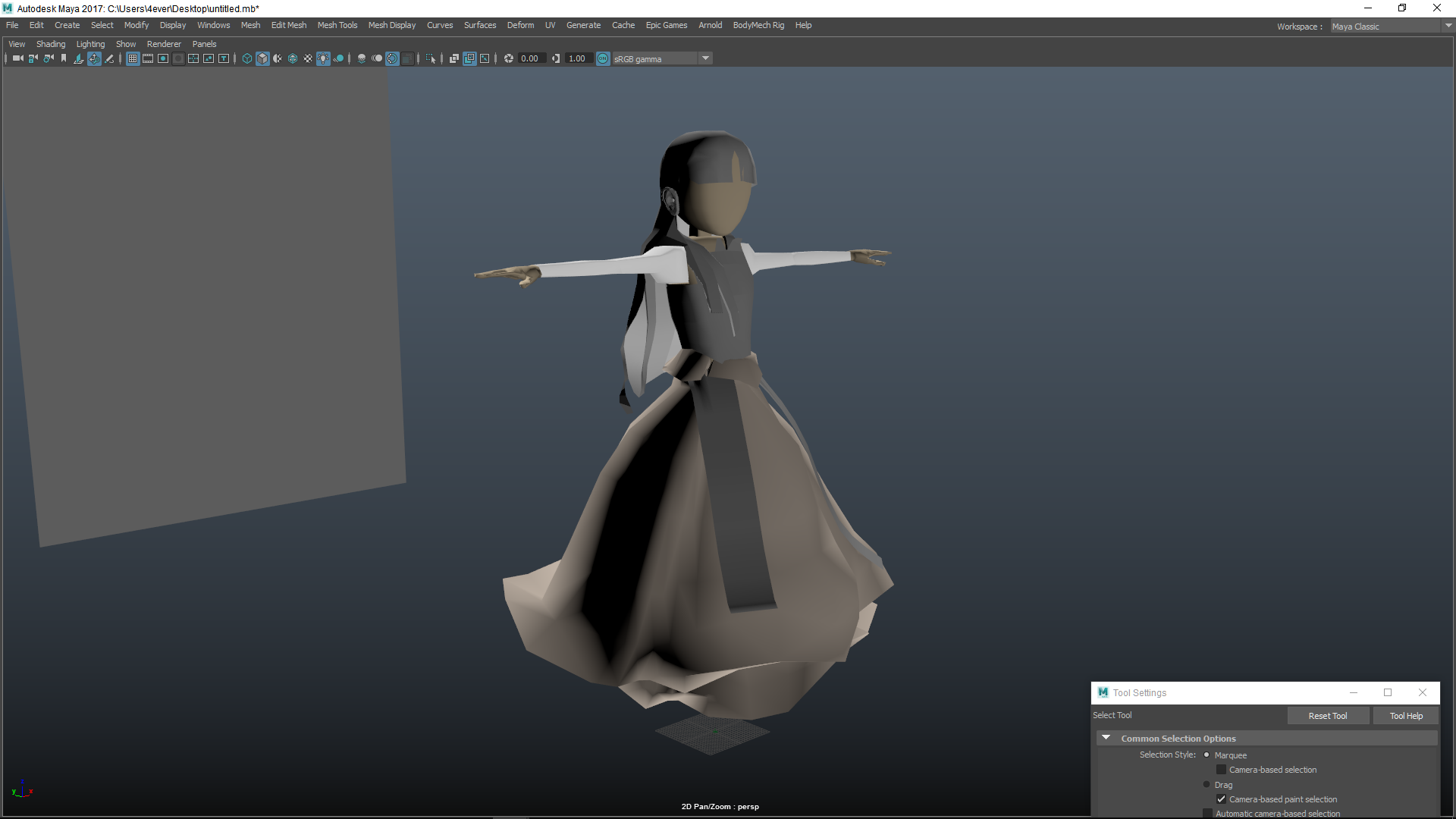
Task: Enable wireframe display cube icon
Action: [x=246, y=58]
